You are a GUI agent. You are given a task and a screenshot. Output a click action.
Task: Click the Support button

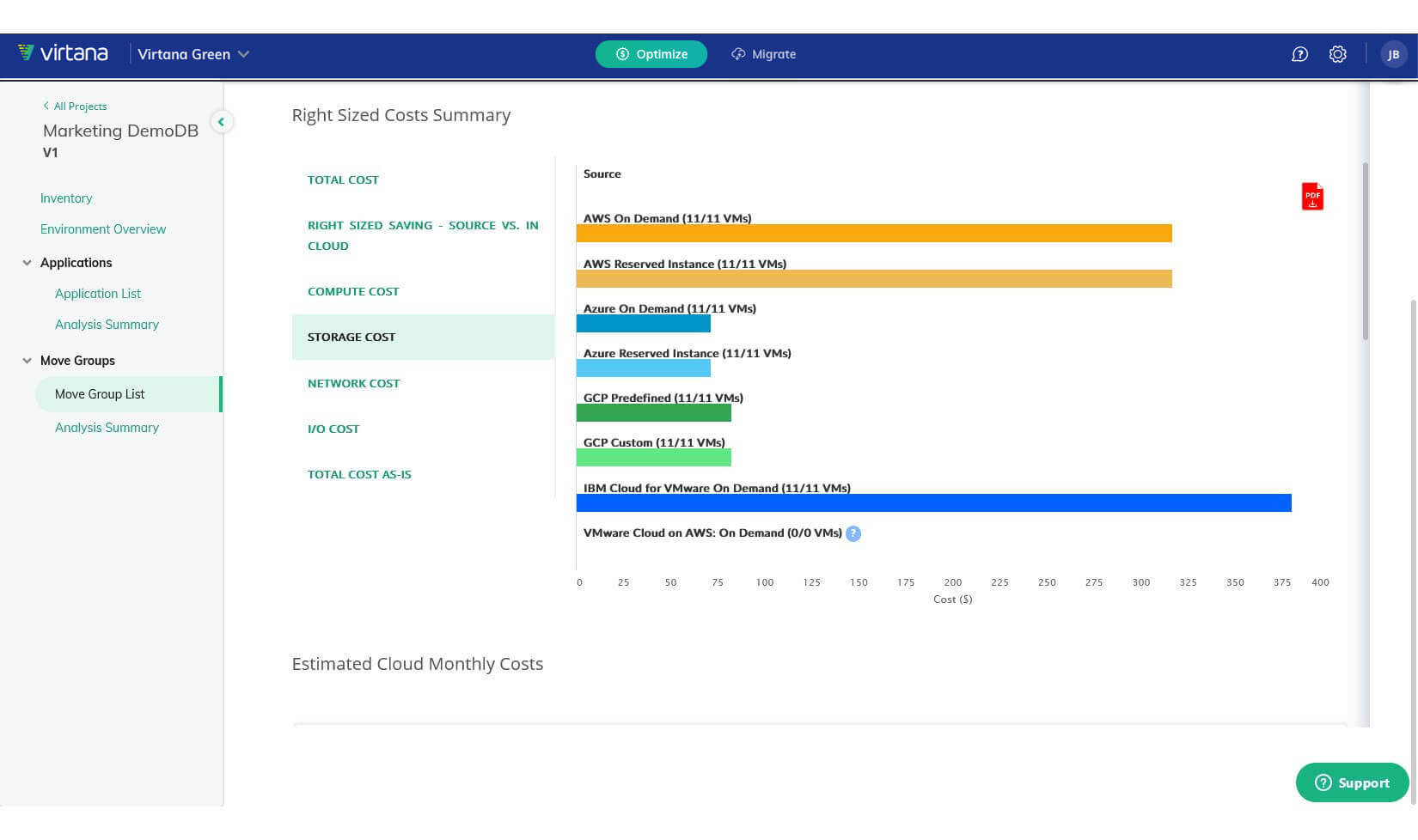point(1352,782)
